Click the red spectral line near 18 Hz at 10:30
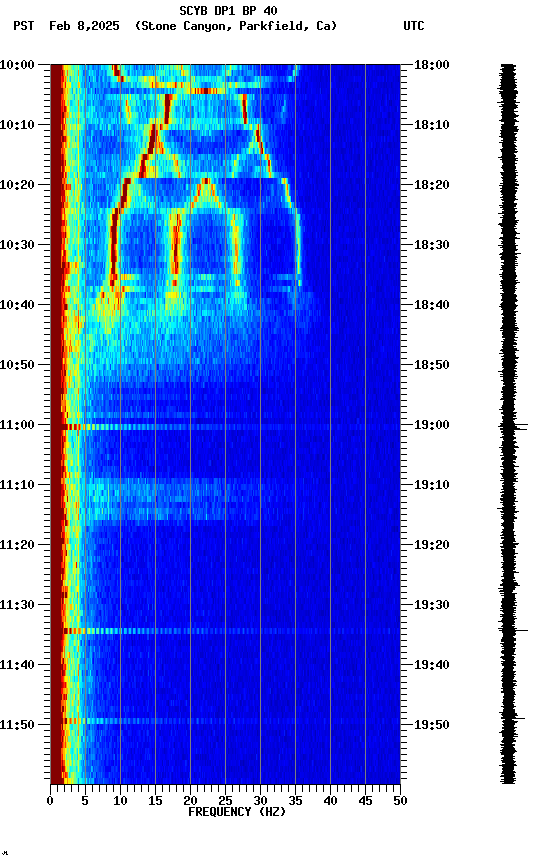The height and width of the screenshot is (864, 552). [x=176, y=245]
